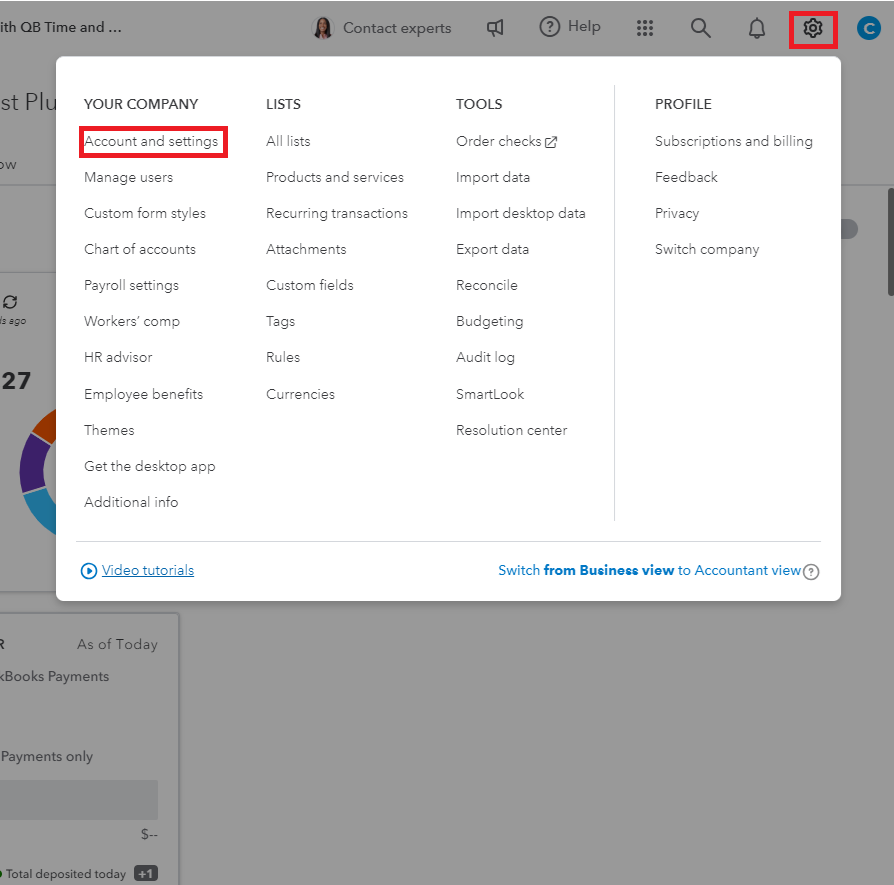
Task: Flip the toggle switch at the right edge
Action: (x=848, y=228)
